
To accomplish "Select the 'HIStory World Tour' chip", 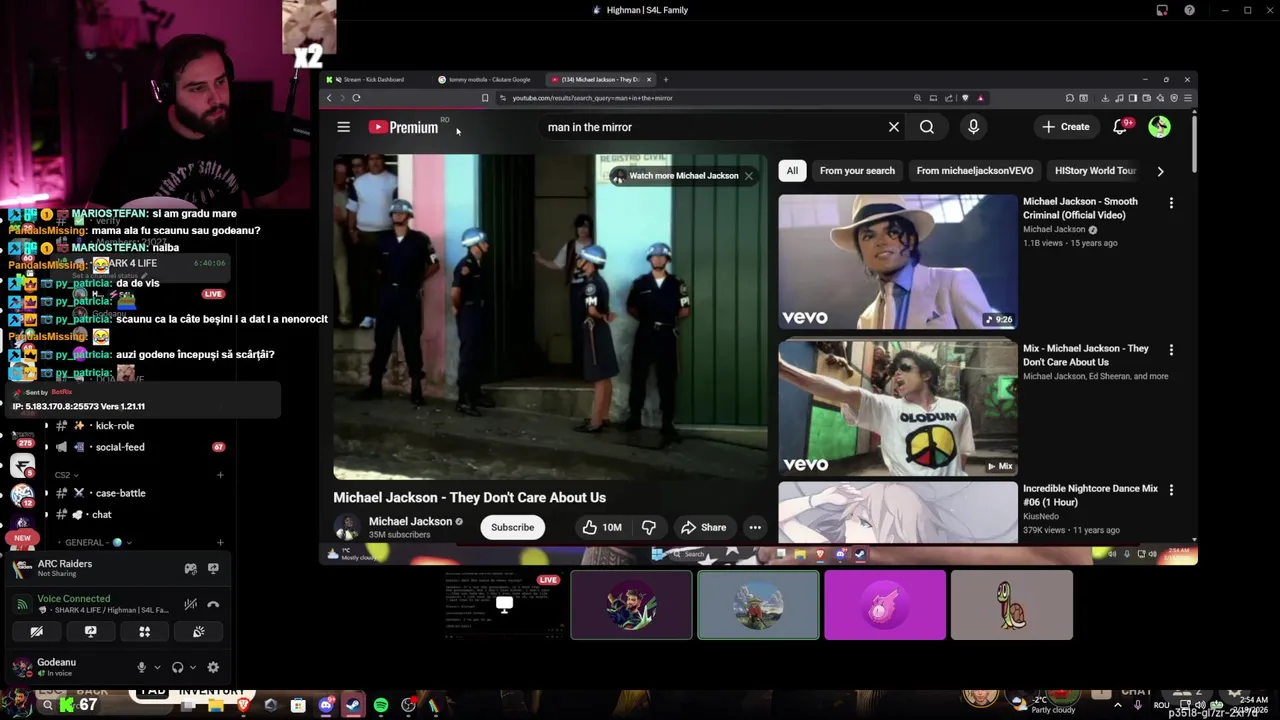I will (x=1095, y=171).
